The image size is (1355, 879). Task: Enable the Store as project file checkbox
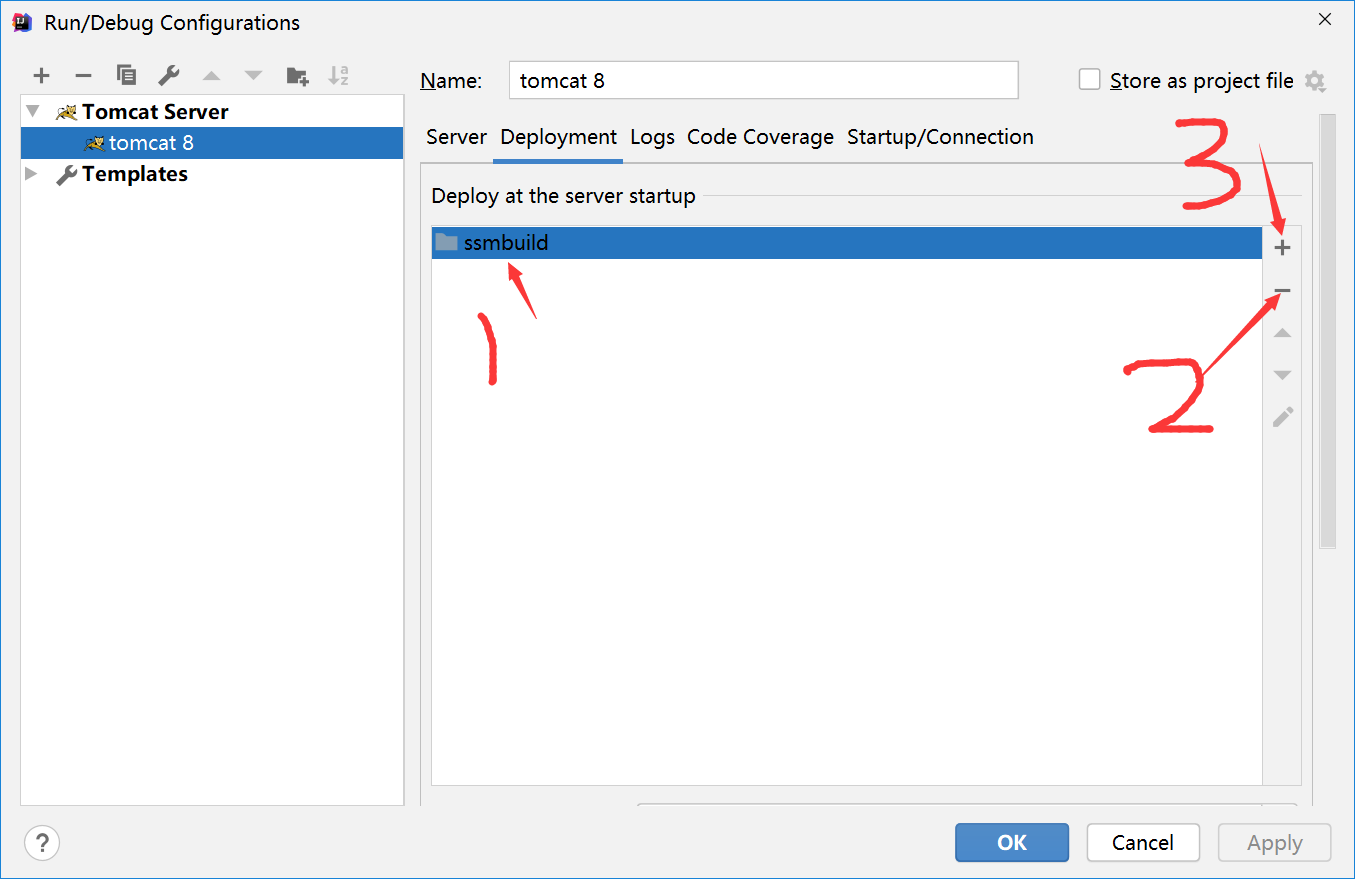(x=1089, y=80)
